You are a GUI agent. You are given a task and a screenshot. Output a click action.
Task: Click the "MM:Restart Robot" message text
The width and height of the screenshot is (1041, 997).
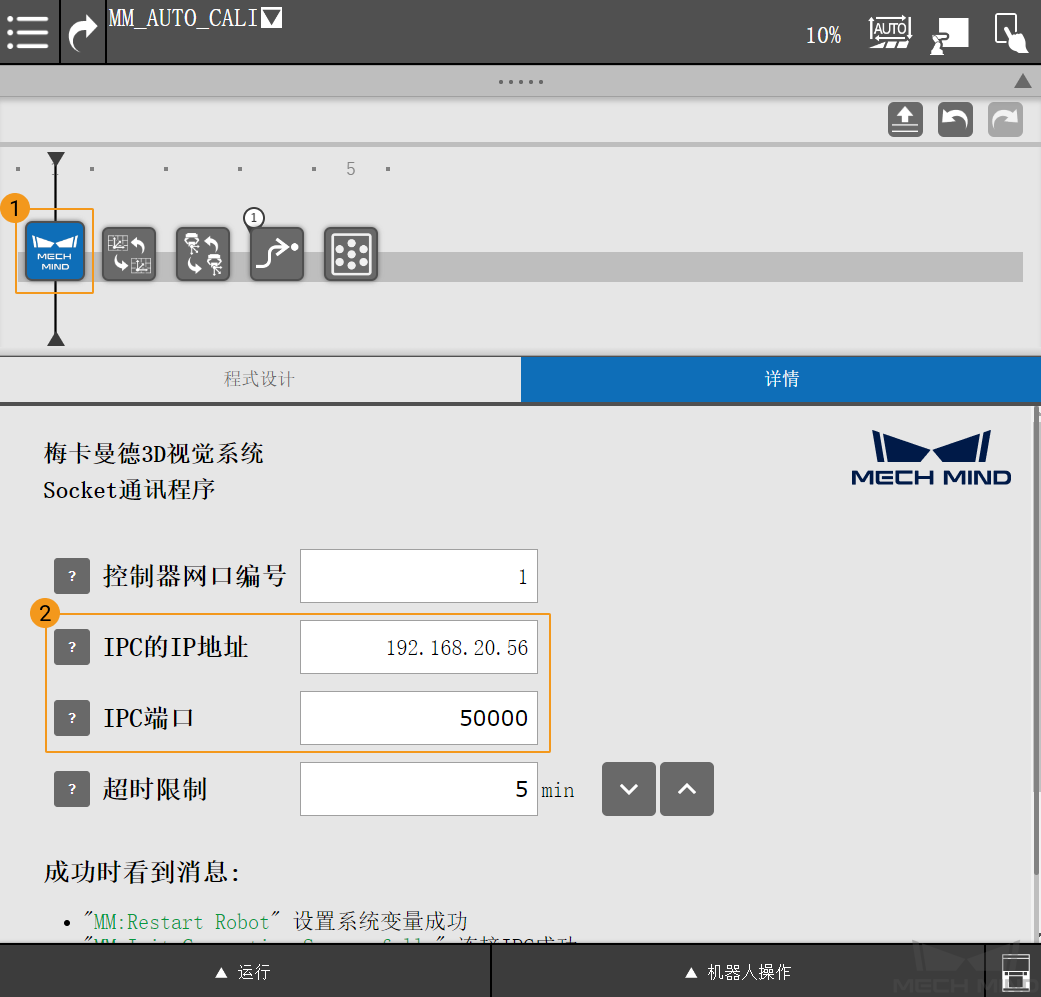coord(181,922)
